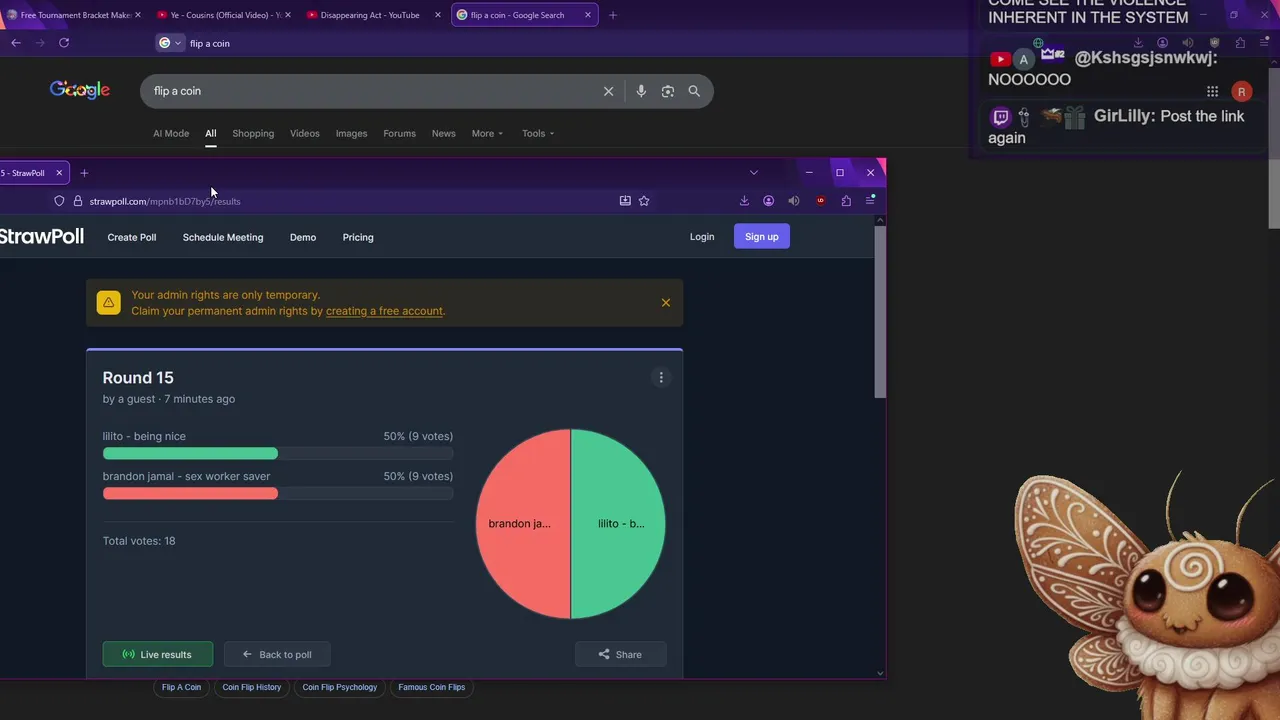
Task: Select the Shopping results tab
Action: coord(253,133)
